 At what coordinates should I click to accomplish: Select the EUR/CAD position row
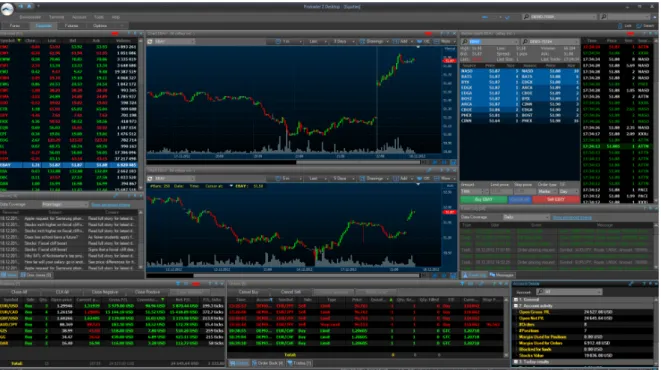tap(112, 312)
